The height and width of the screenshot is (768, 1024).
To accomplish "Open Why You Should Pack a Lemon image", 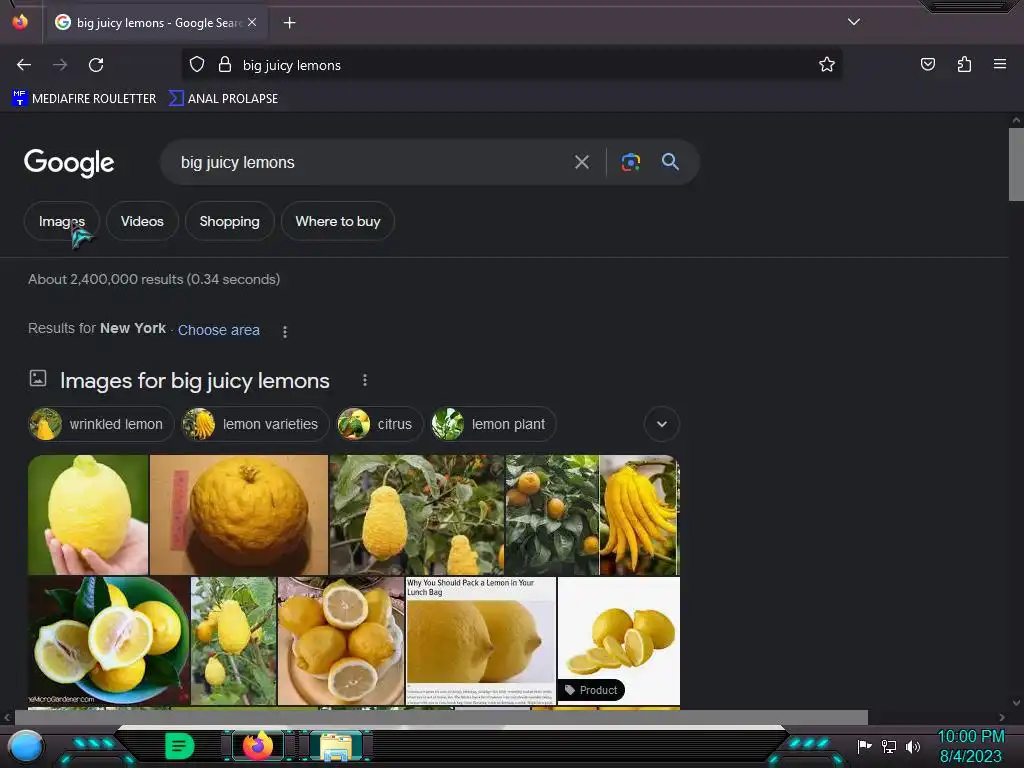I will tap(481, 641).
